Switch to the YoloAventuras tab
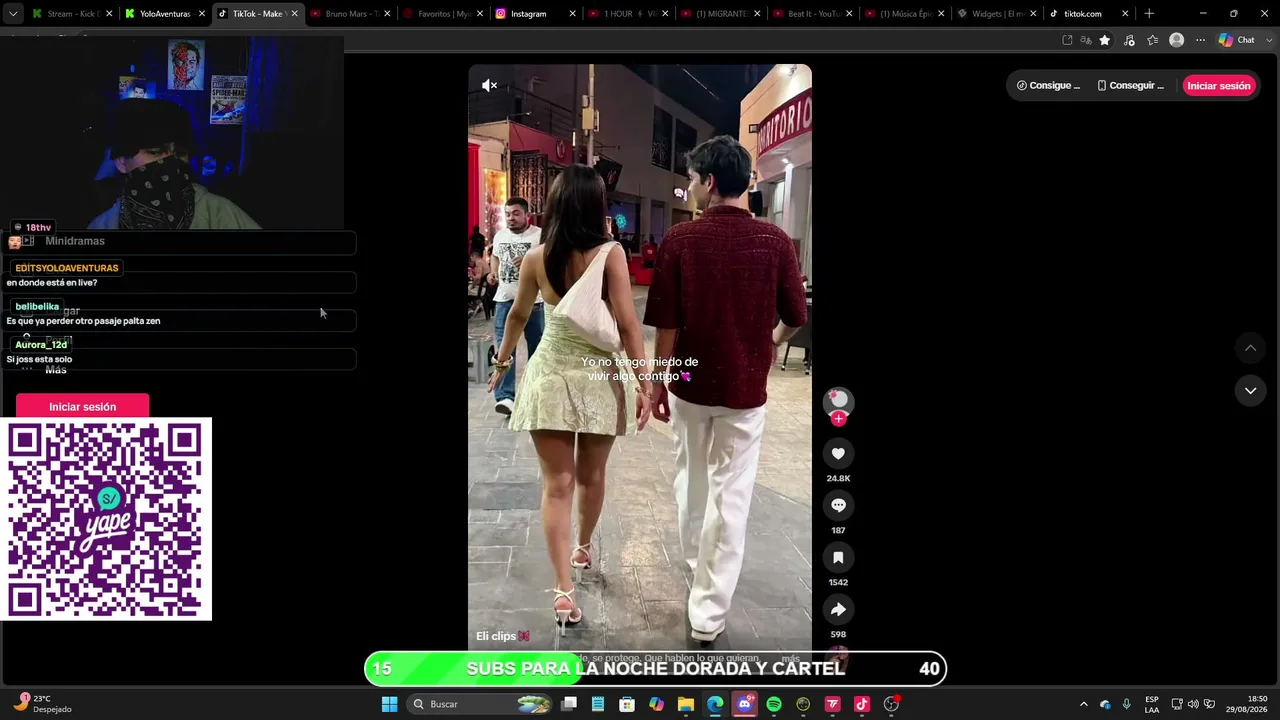The height and width of the screenshot is (720, 1280). [165, 14]
